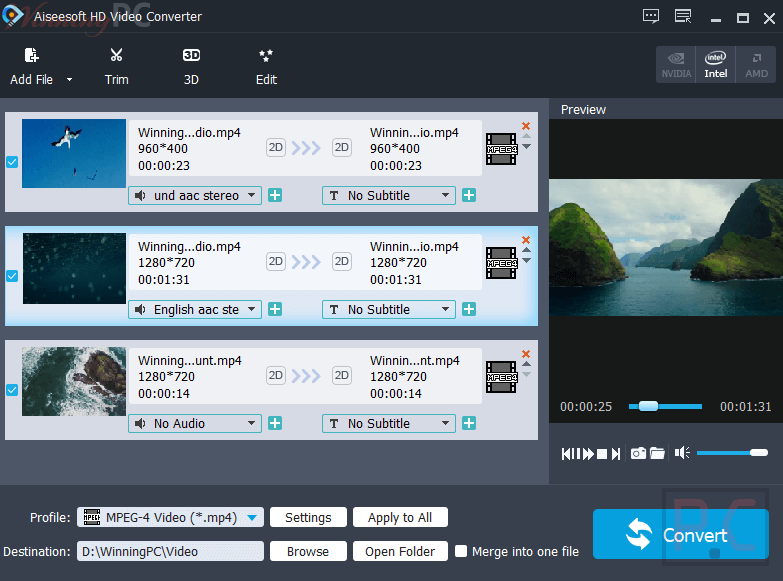783x581 pixels.
Task: Open the snapshot folder
Action: click(657, 453)
